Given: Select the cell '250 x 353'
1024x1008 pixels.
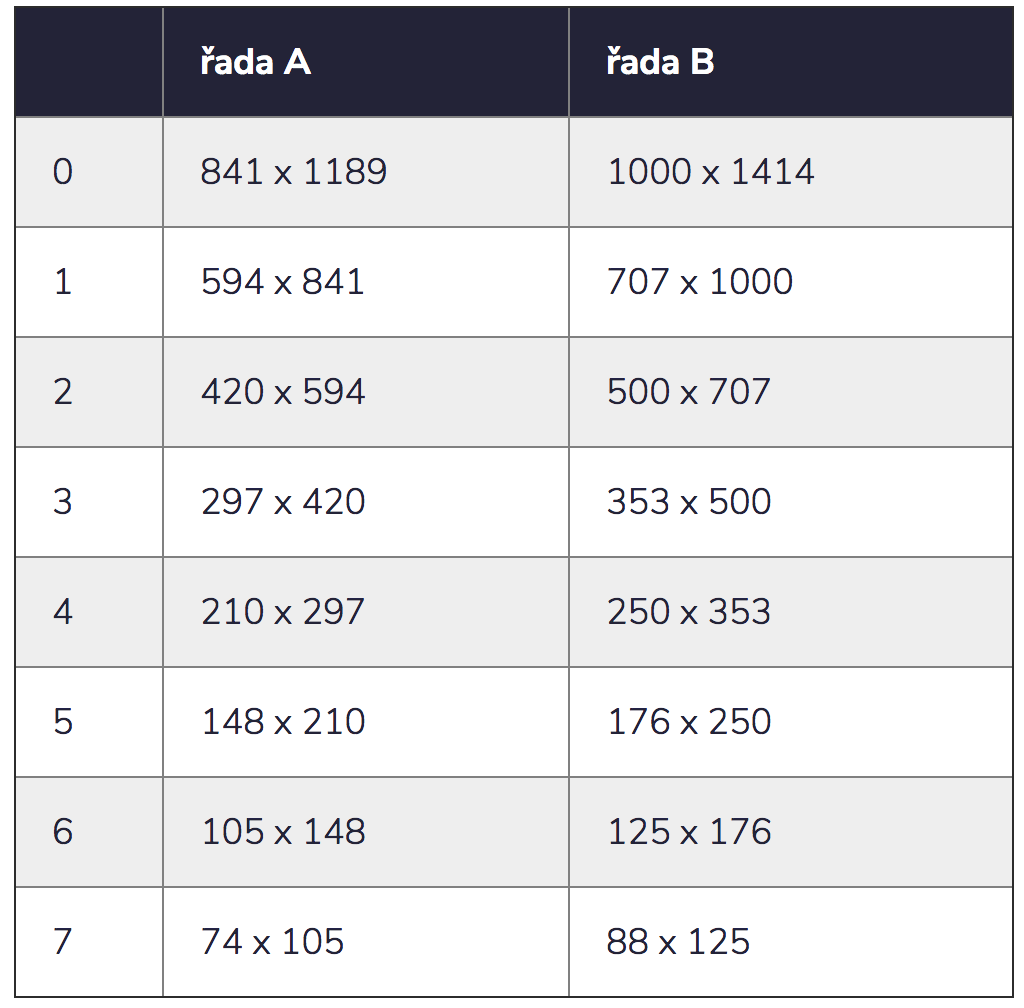Looking at the screenshot, I should 791,612.
